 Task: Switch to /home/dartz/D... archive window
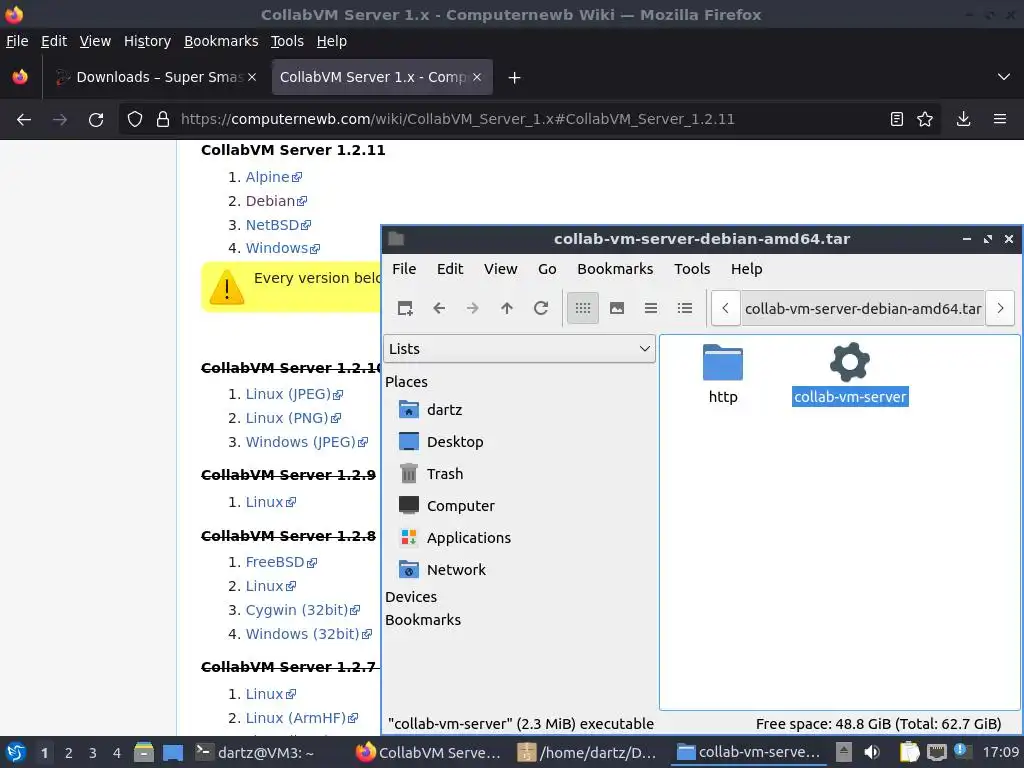click(x=586, y=753)
